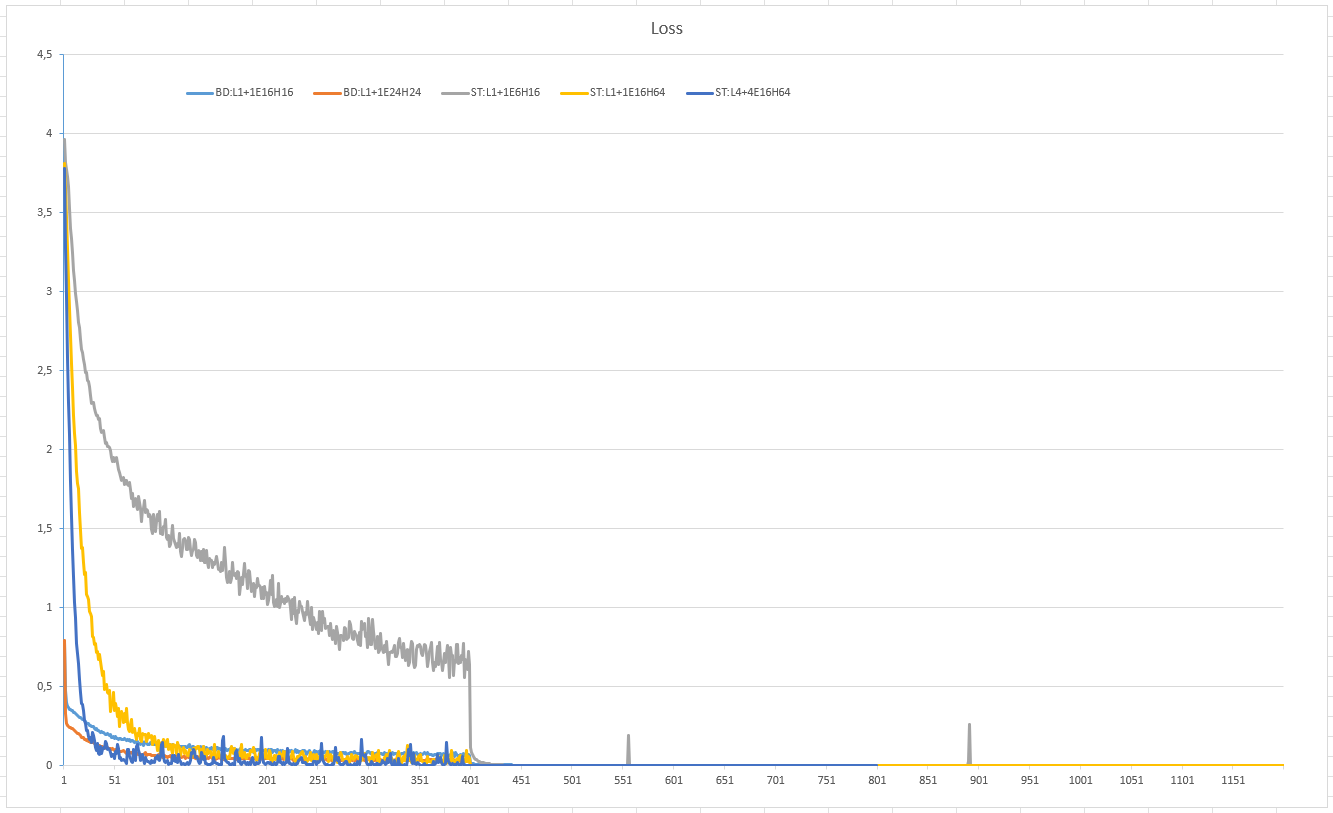The image size is (1333, 813).
Task: Click the gray legend line marker
Action: click(455, 93)
